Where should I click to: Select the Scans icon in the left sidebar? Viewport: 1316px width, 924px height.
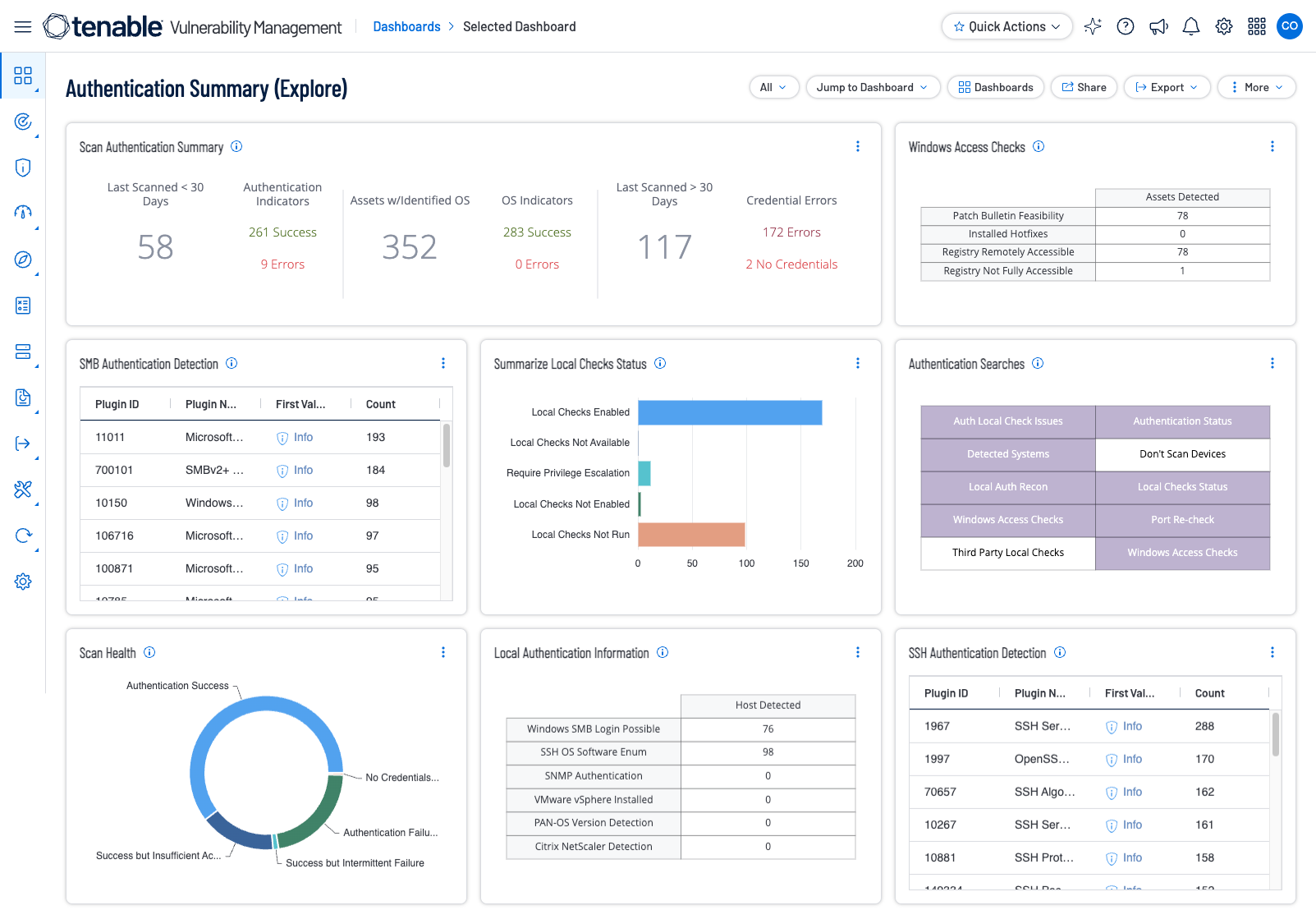(x=22, y=122)
